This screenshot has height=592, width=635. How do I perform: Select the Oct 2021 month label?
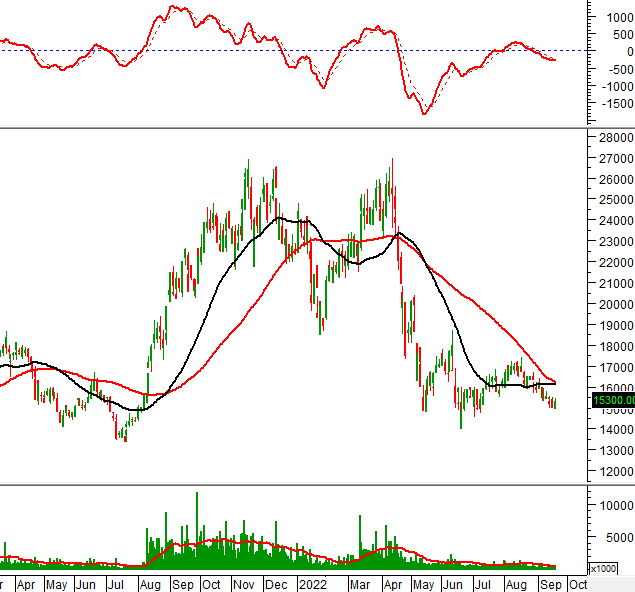211,585
